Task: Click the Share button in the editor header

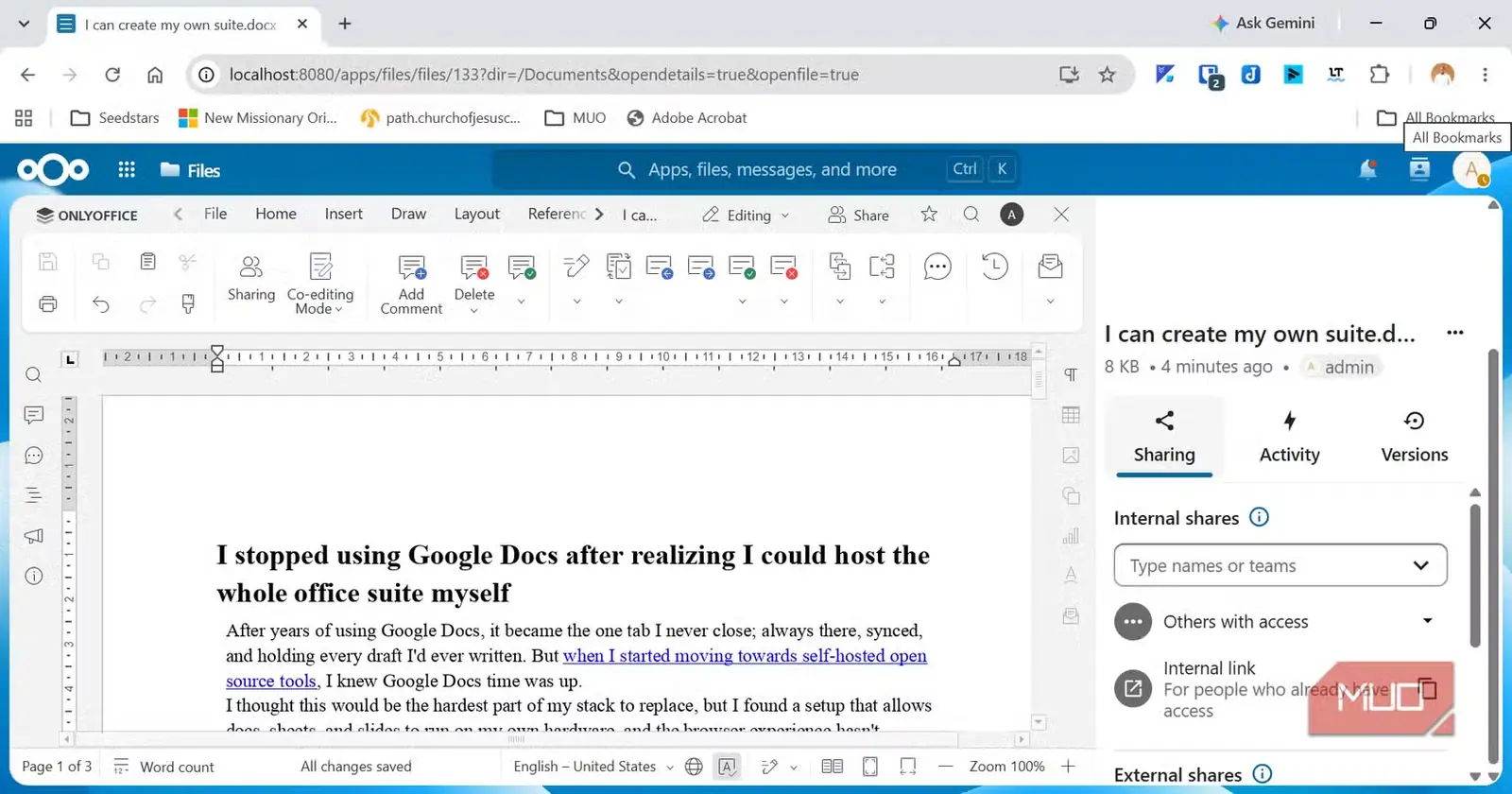Action: tap(858, 216)
